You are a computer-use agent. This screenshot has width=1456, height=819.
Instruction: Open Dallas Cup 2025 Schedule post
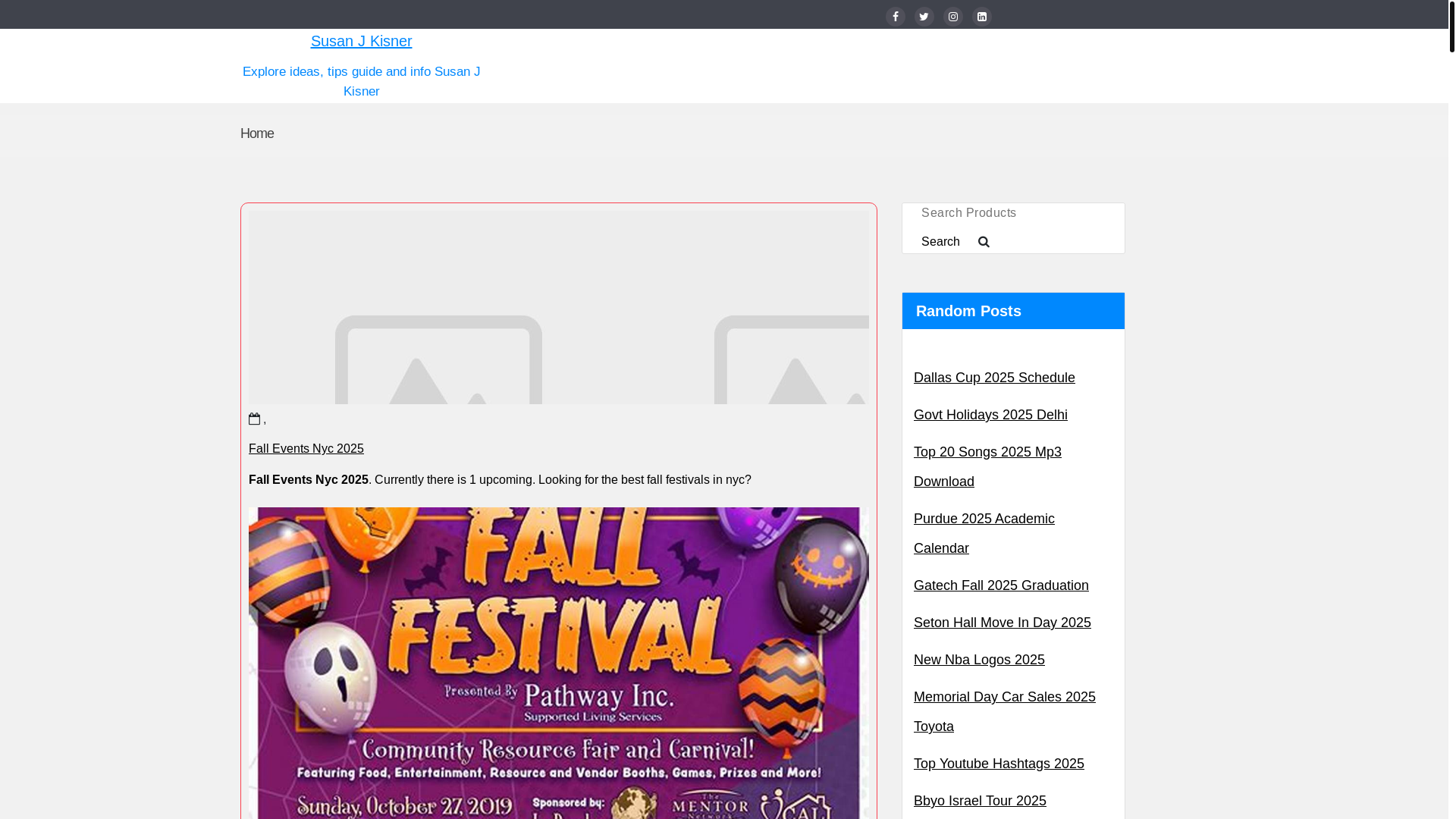coord(994,378)
